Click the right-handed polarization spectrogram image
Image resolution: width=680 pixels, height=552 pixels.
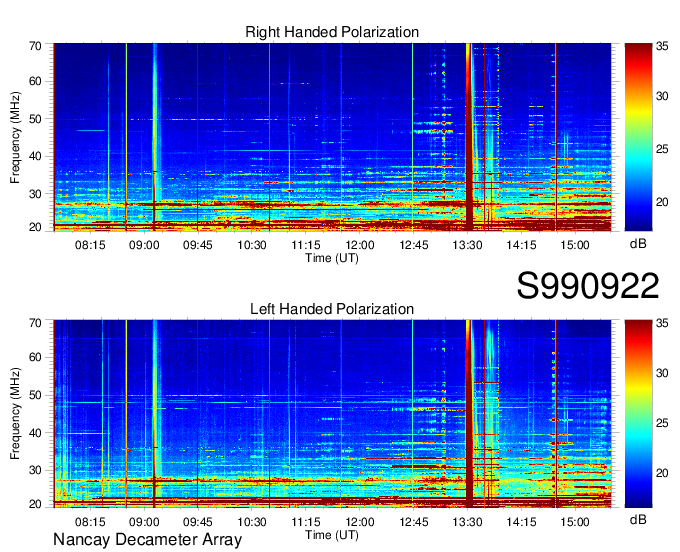pyautogui.click(x=332, y=137)
